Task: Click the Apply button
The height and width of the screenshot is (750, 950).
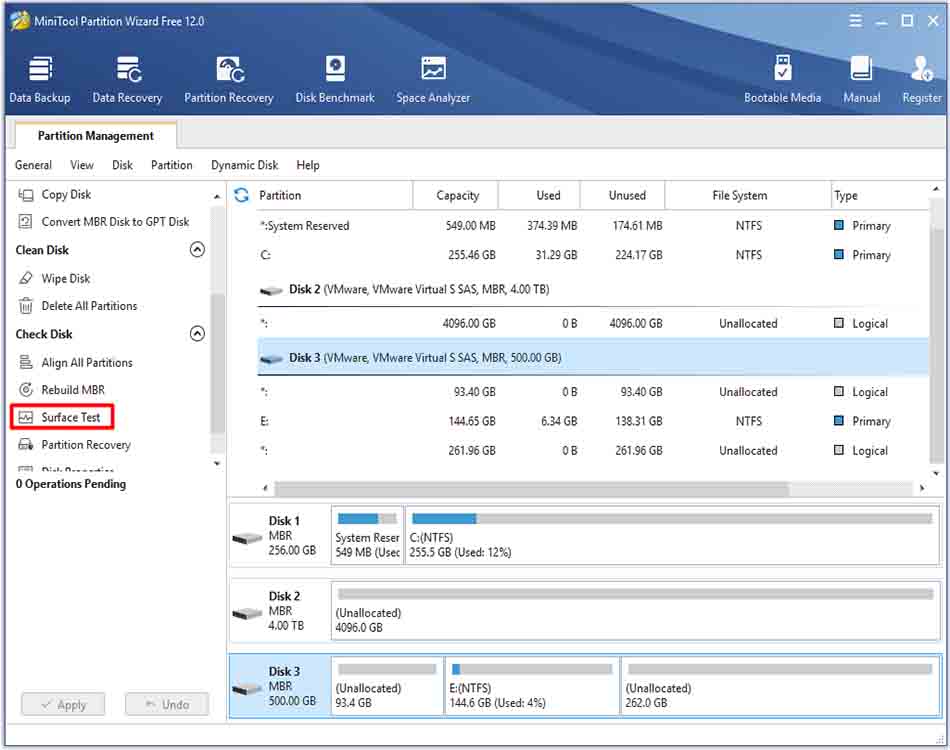Action: 62,704
